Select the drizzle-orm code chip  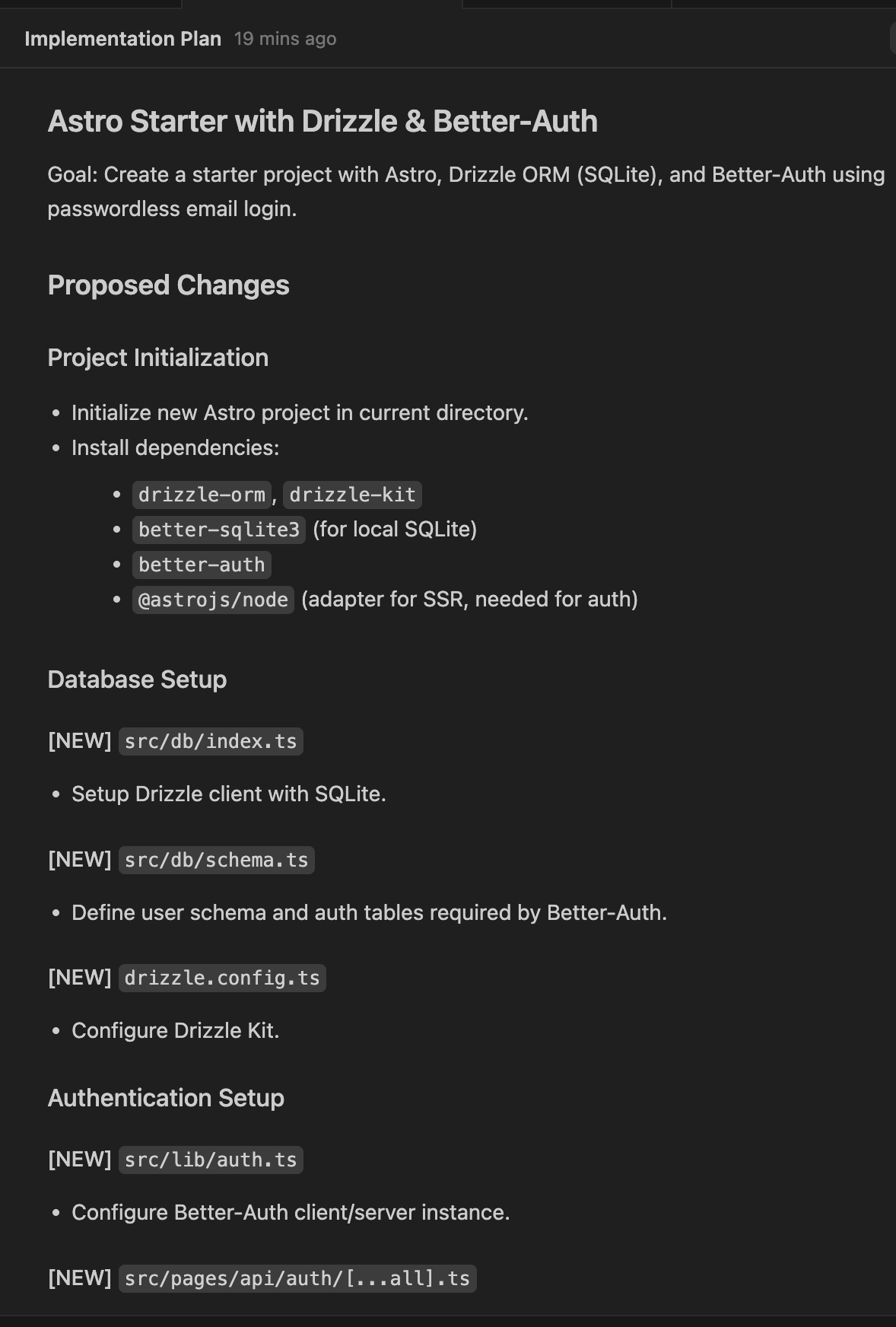pyautogui.click(x=200, y=494)
